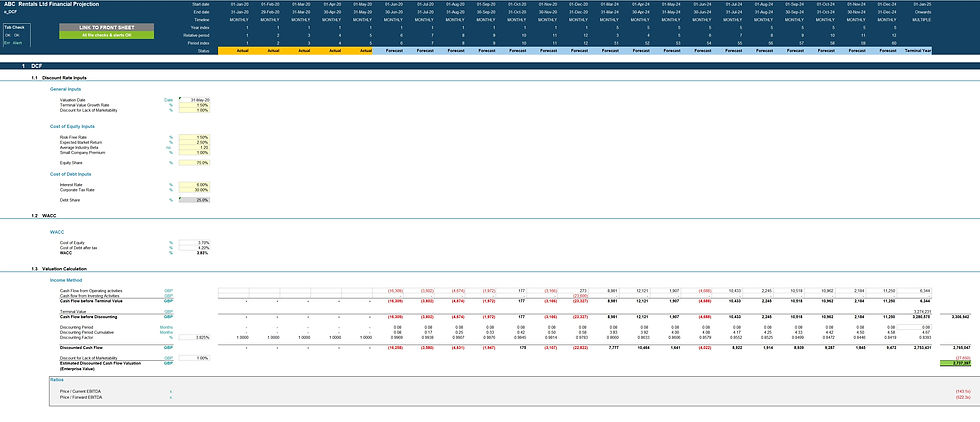Click the 'Estimated Discounted Cash Flow Valuation' label
The width and height of the screenshot is (980, 422).
[100, 363]
